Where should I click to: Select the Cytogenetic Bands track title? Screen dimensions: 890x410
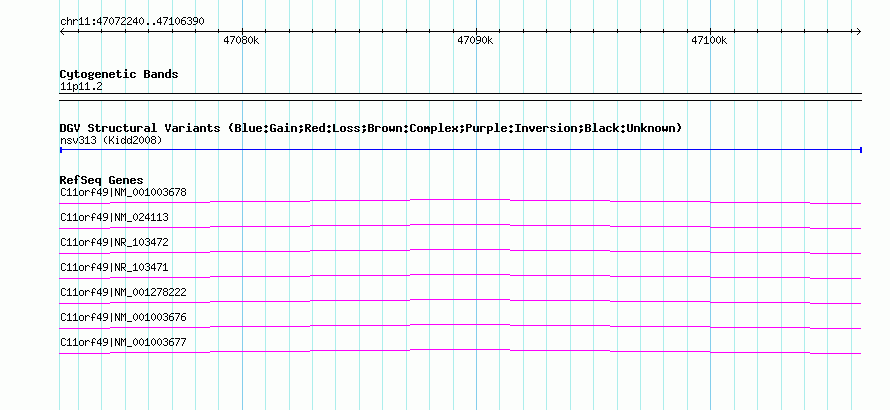(119, 74)
